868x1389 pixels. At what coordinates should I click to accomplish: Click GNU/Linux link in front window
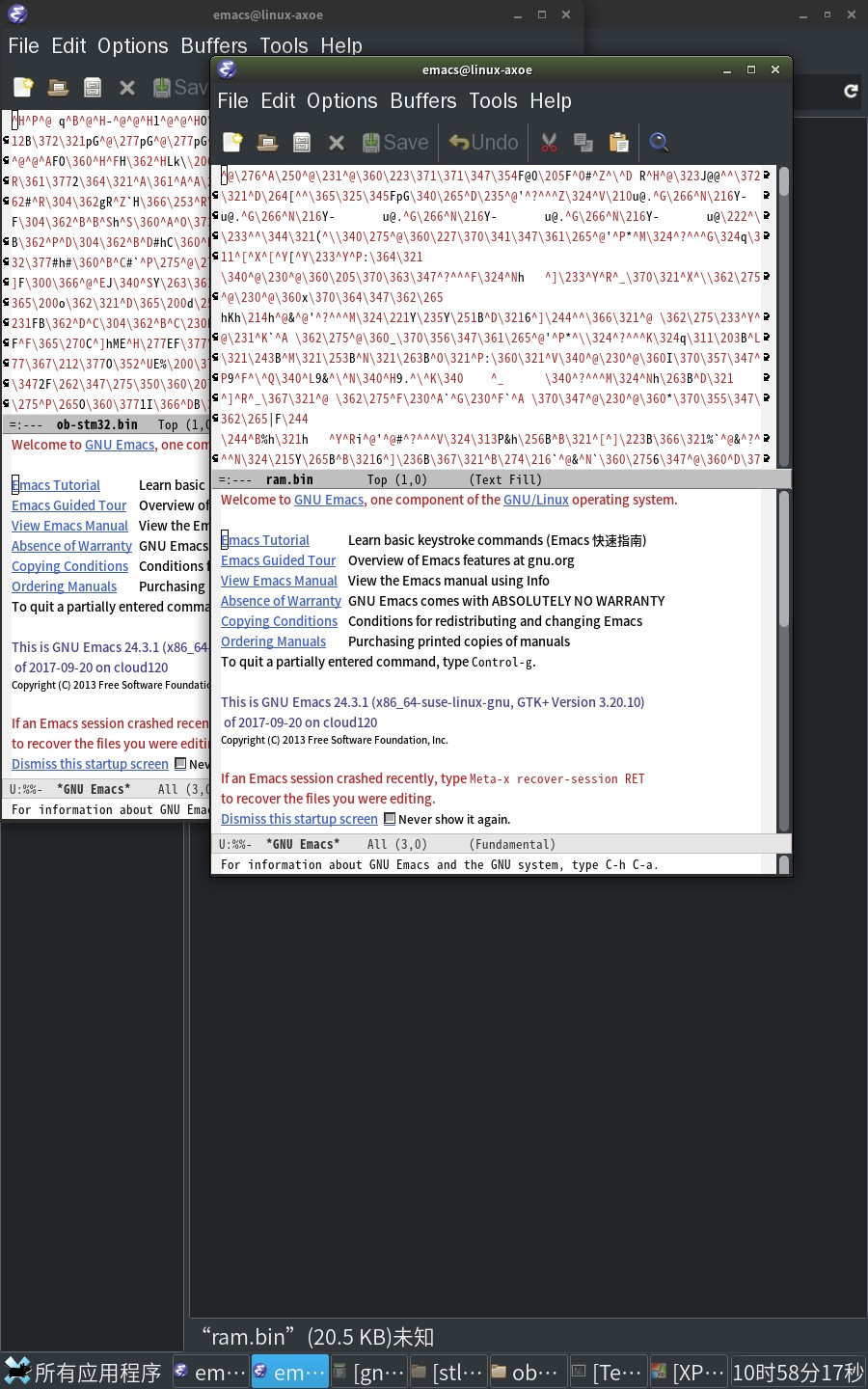[536, 500]
